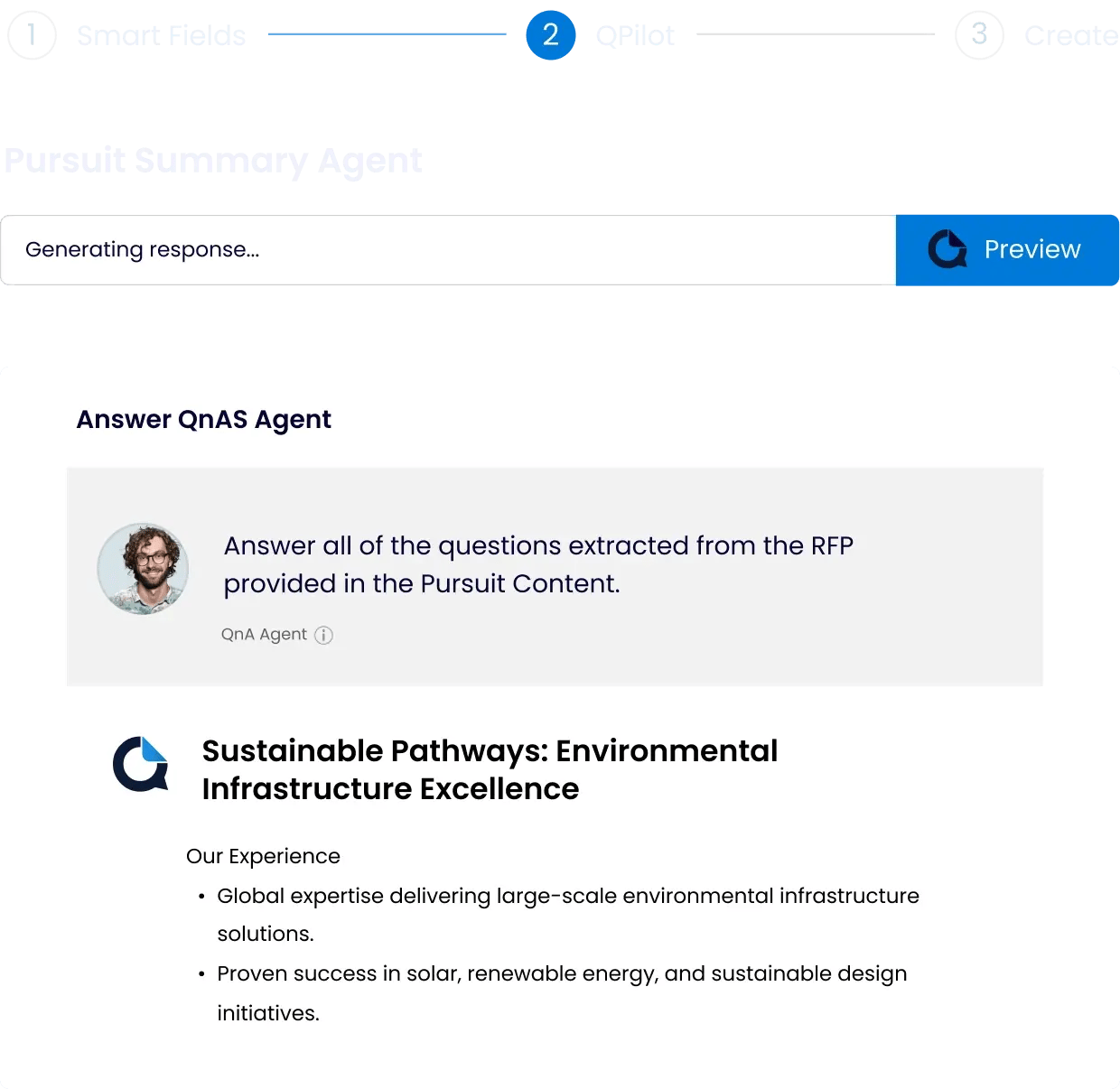Click progress line between Smart Fields and QPilot
This screenshot has height=1089, width=1120.
tap(387, 34)
